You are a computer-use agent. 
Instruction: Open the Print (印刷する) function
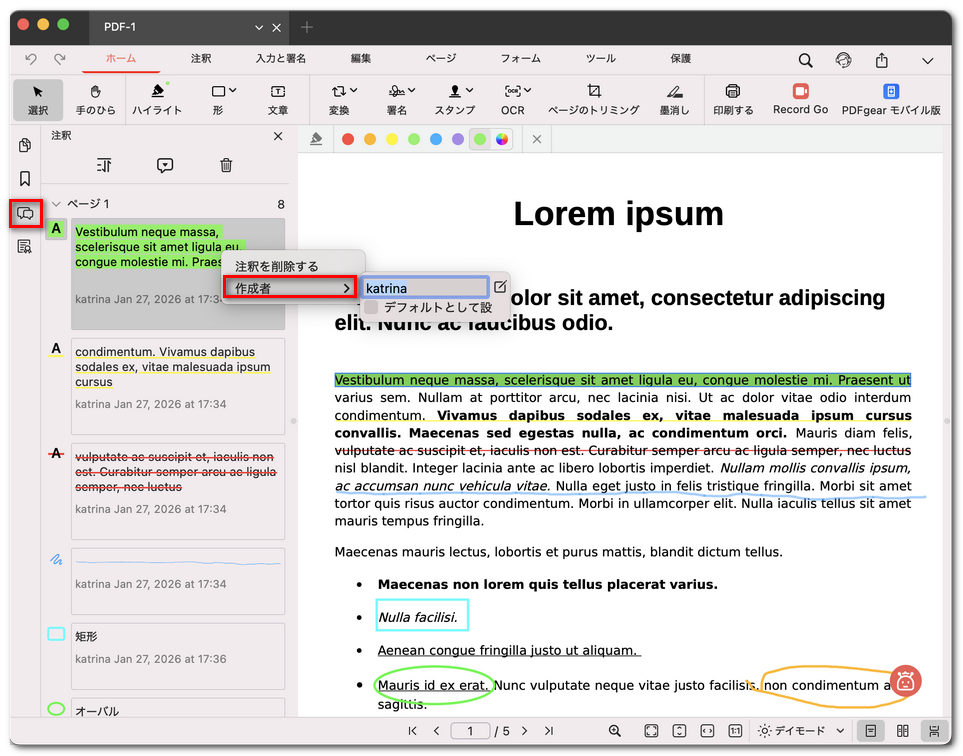733,98
